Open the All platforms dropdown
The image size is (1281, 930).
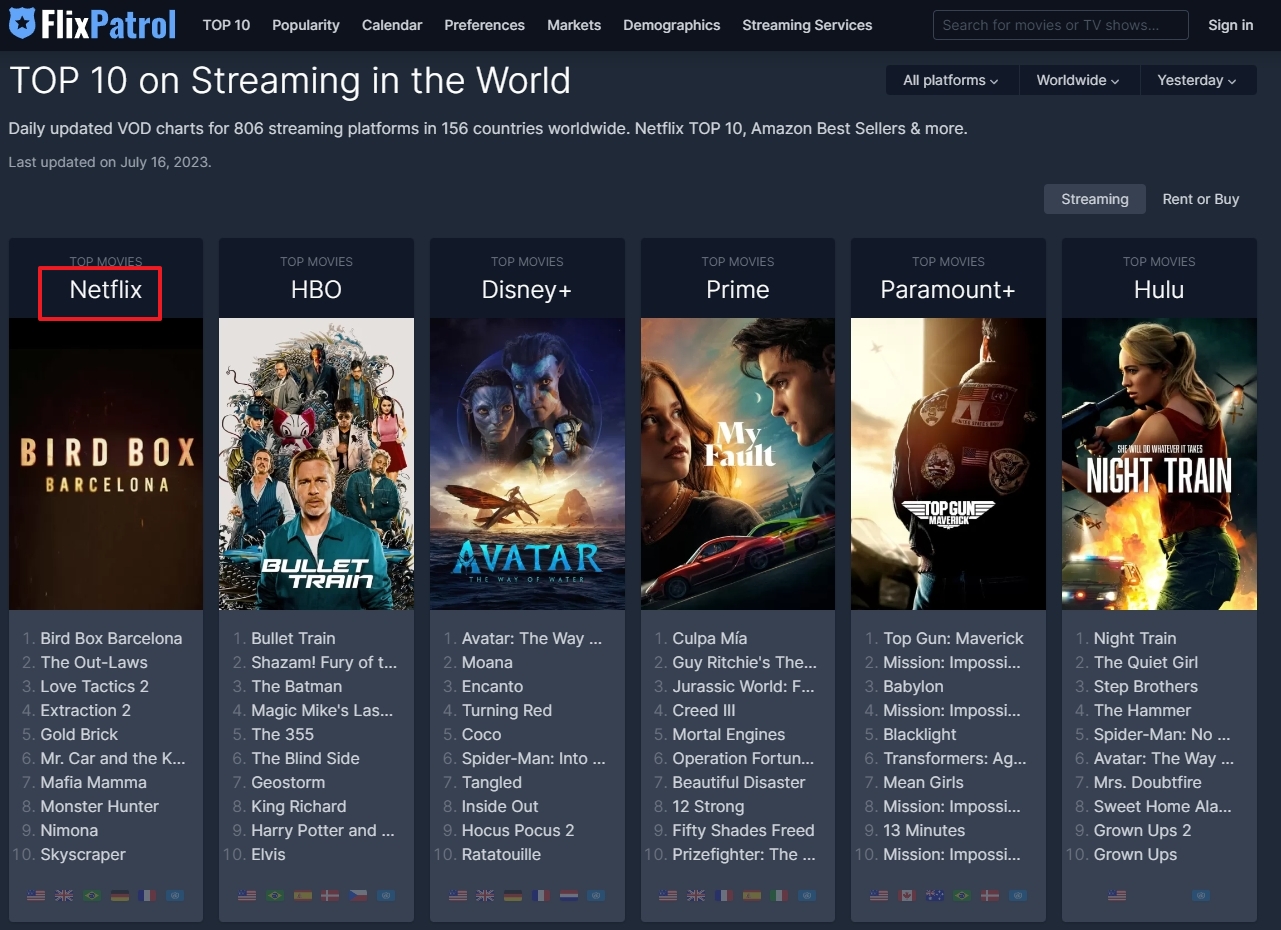point(951,80)
